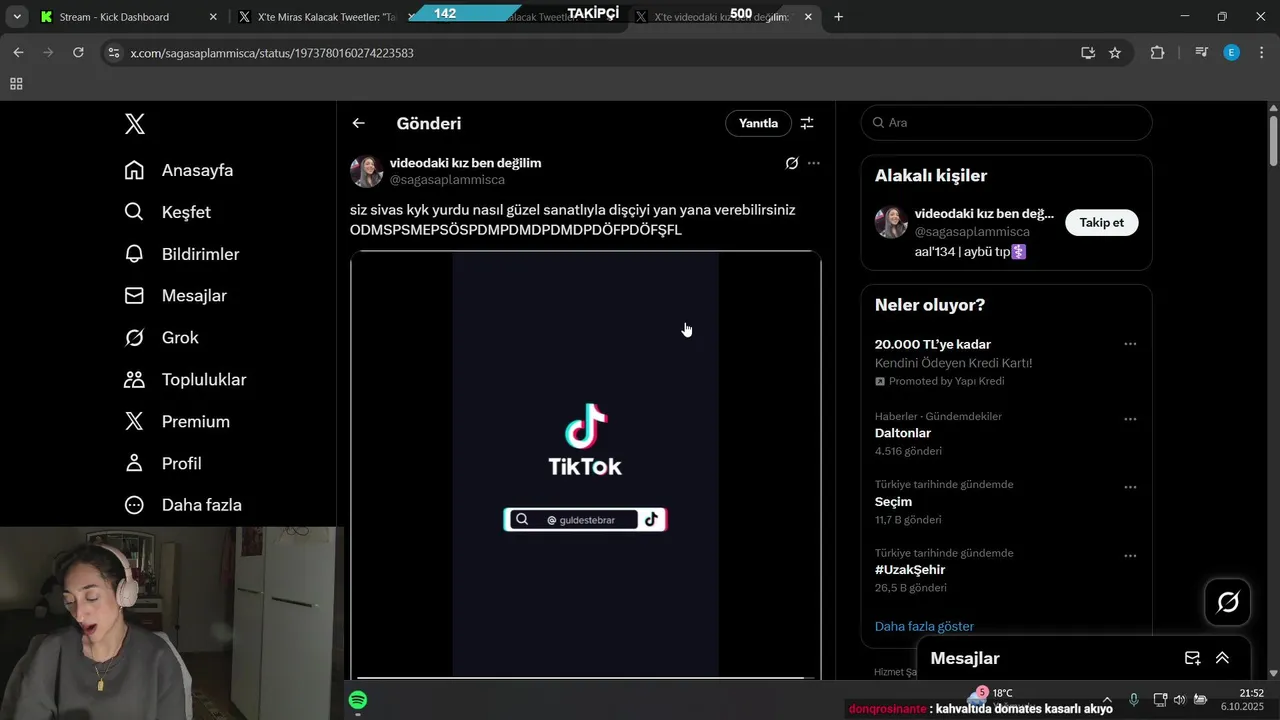Open options for #UzakŞehir trend
The width and height of the screenshot is (1280, 720).
(1130, 556)
